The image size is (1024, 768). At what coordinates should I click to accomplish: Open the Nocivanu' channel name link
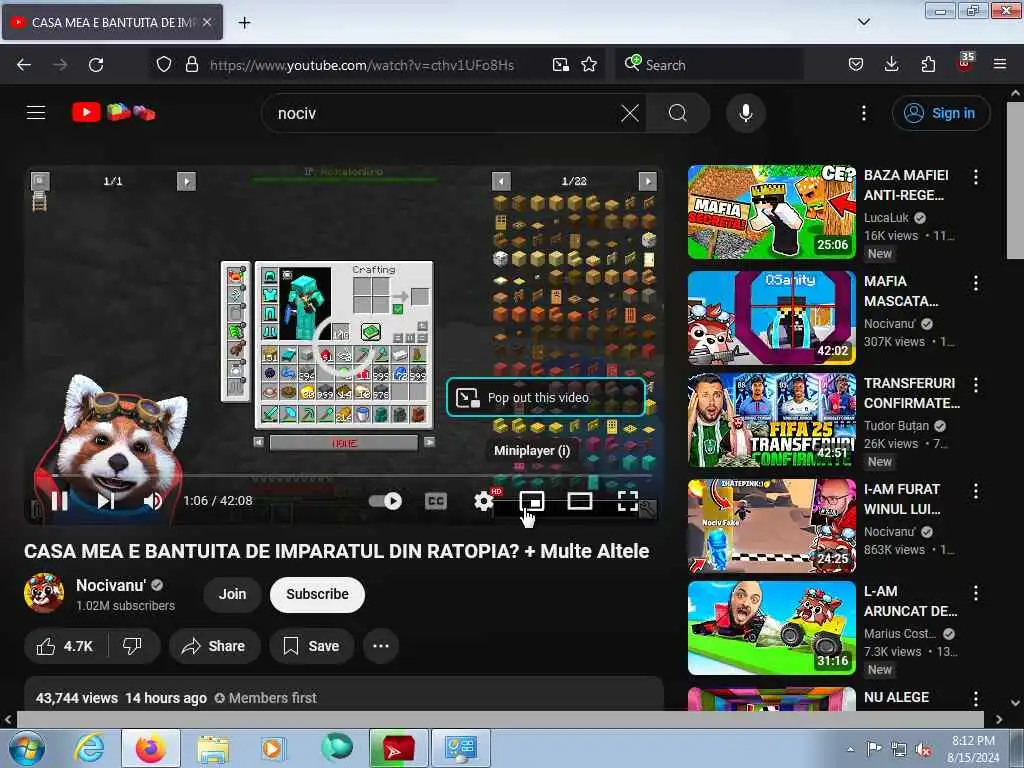pyautogui.click(x=111, y=585)
